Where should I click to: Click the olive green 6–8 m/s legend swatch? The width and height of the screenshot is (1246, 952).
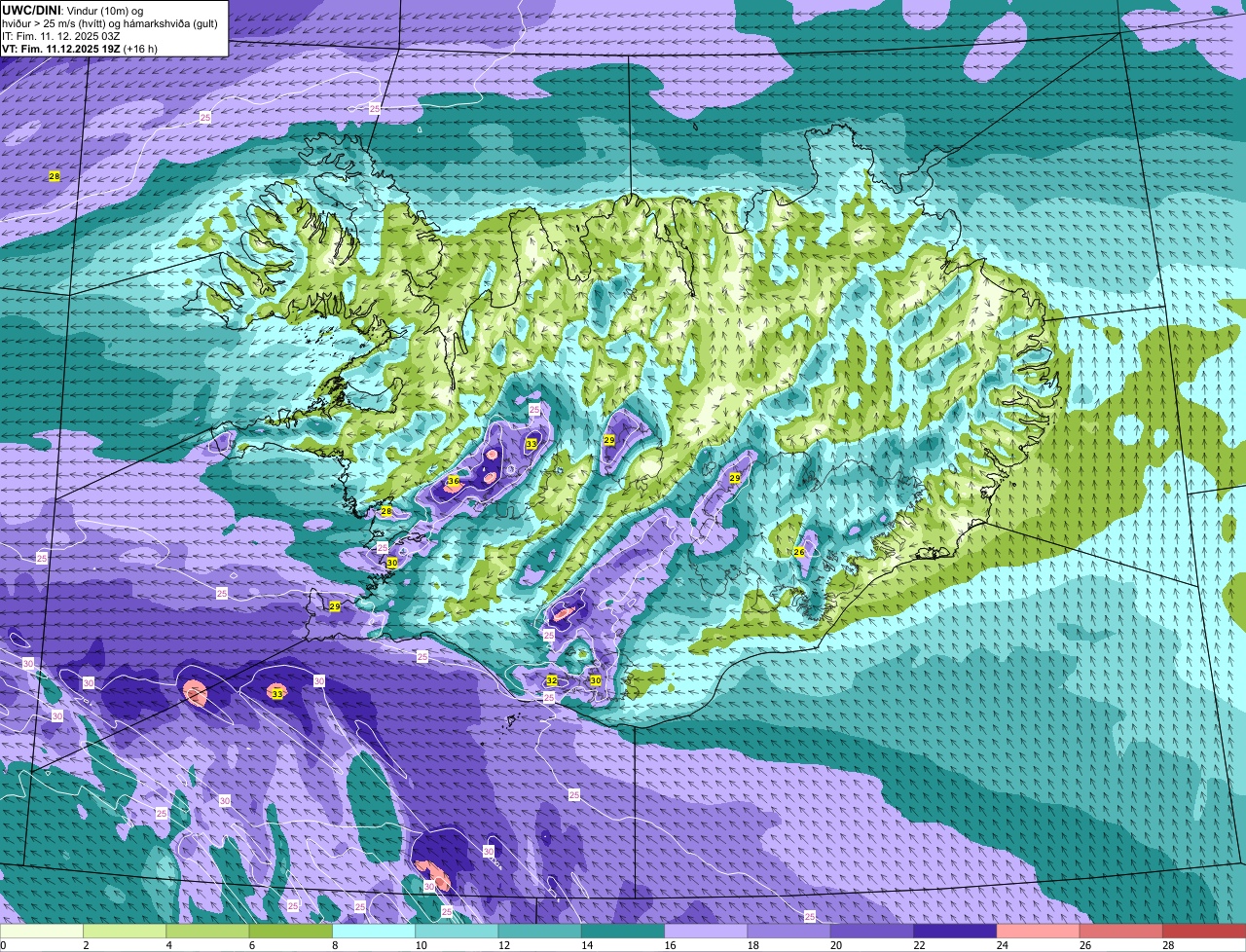click(291, 931)
